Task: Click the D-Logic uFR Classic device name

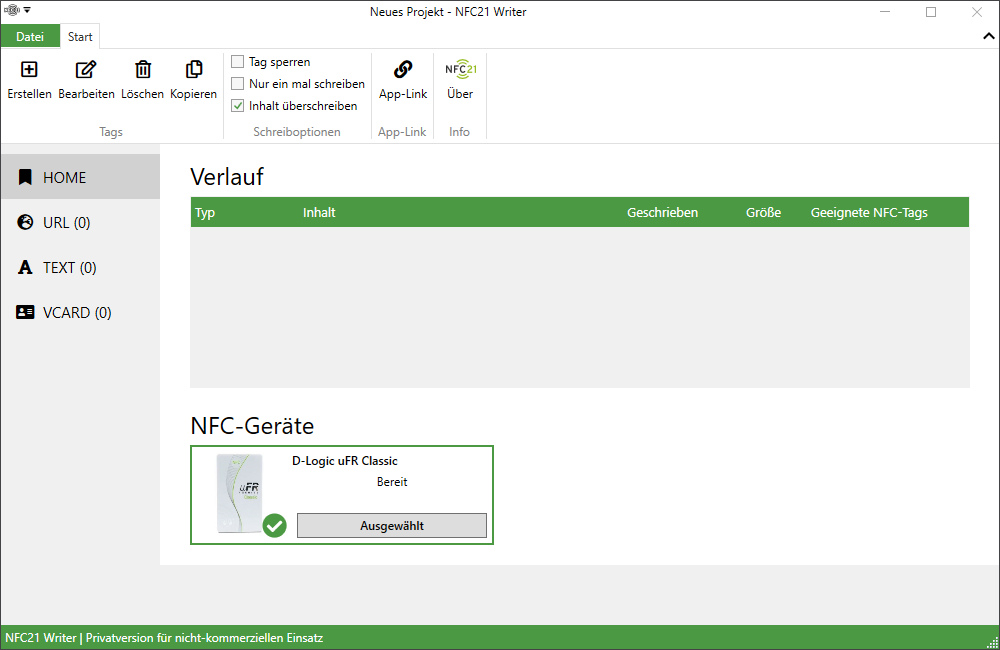Action: [x=344, y=461]
